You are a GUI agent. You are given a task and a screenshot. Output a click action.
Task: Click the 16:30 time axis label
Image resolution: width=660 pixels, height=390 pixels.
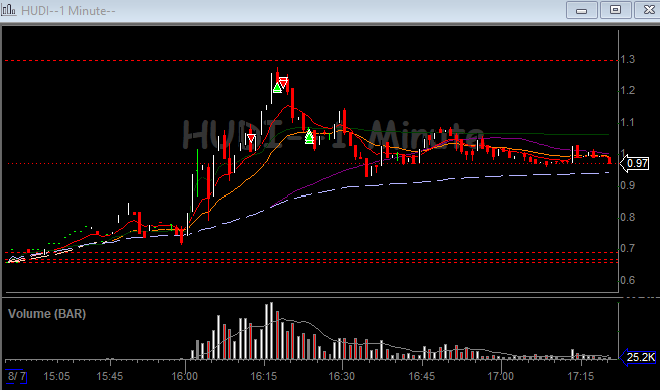click(x=341, y=376)
